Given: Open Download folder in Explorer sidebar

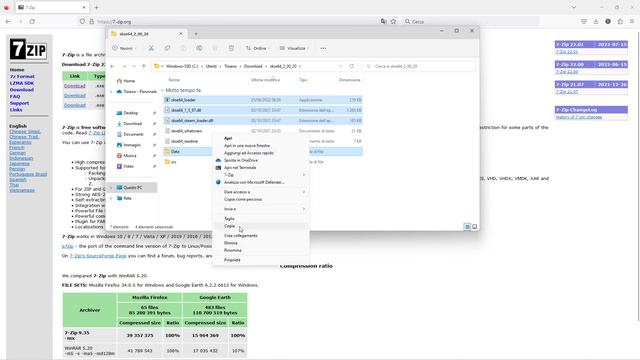Looking at the screenshot, I should pyautogui.click(x=132, y=124).
